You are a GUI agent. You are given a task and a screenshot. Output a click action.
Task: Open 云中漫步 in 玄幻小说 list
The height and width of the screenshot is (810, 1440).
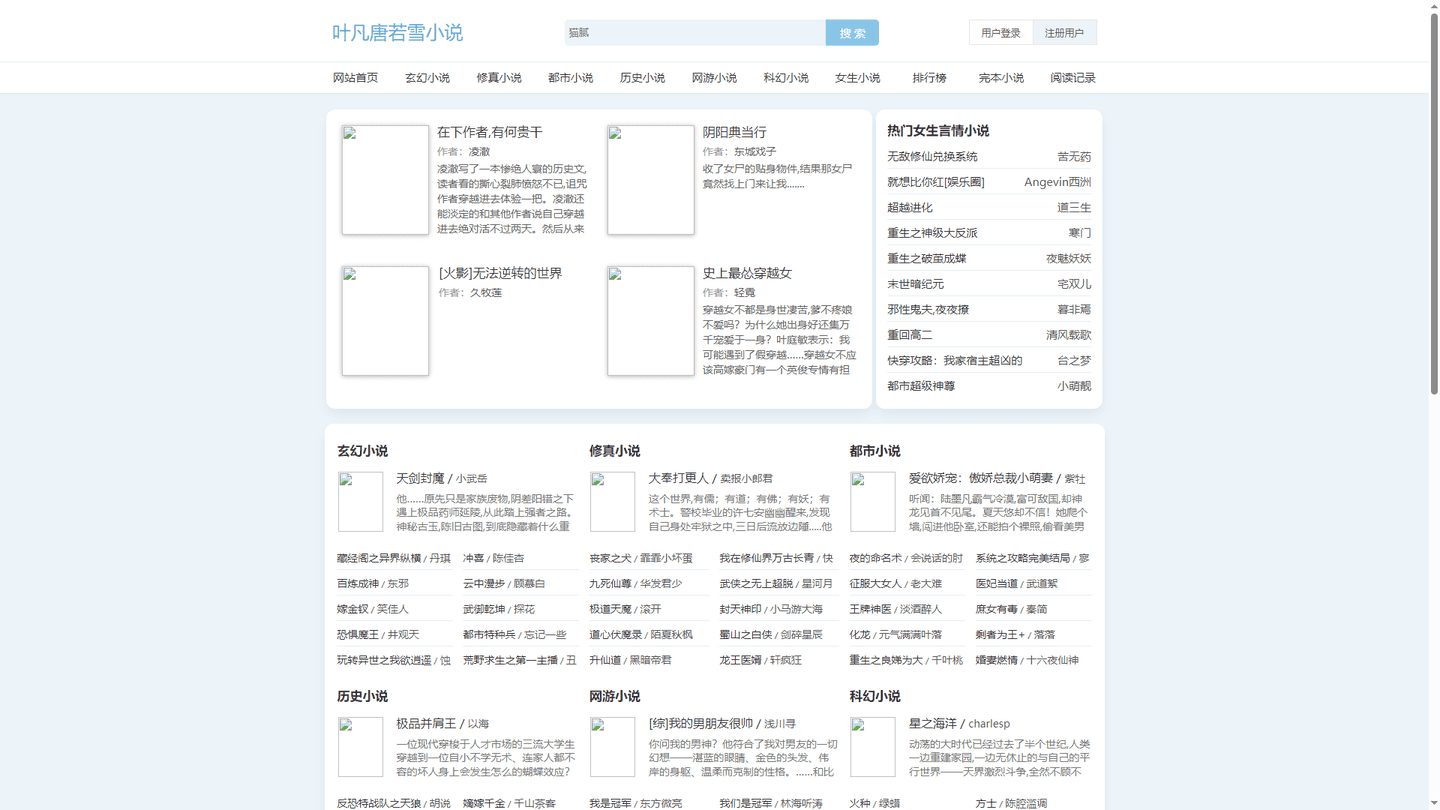click(484, 584)
